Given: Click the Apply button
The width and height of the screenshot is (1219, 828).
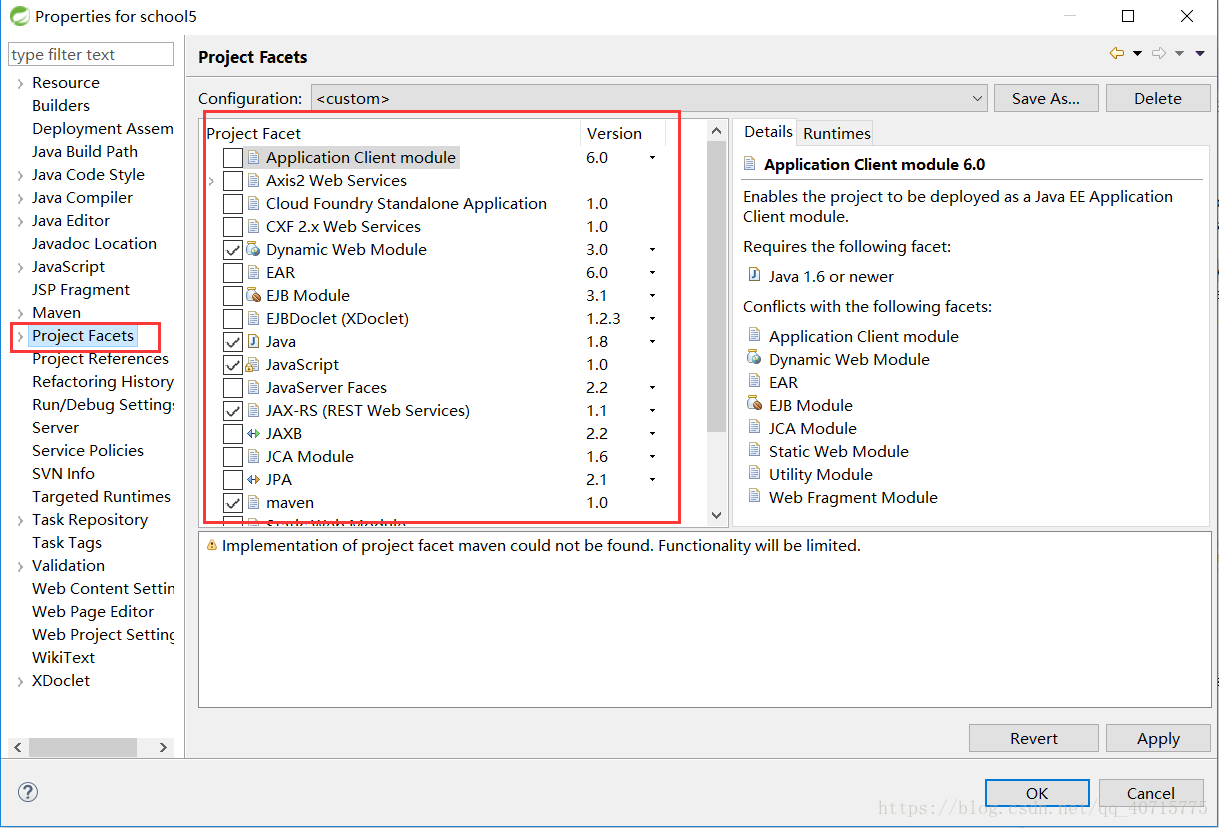Looking at the screenshot, I should click(1158, 738).
